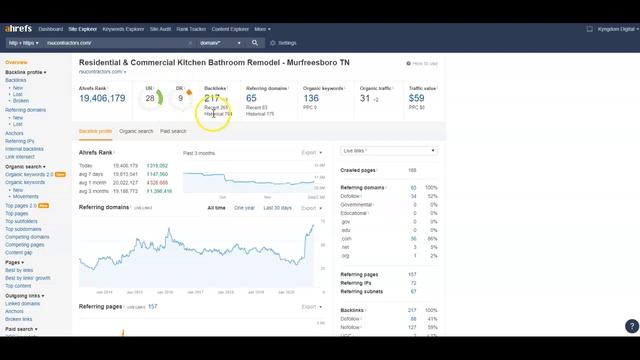
Task: Click the ahrefs logo
Action: point(18,29)
